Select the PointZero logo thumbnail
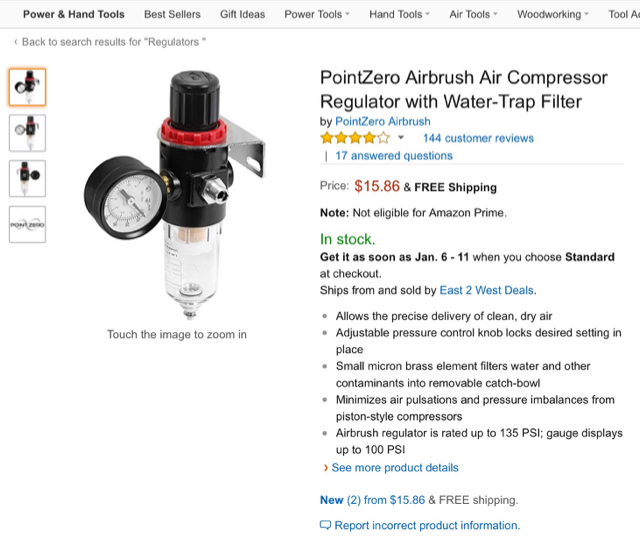The image size is (640, 553). coord(27,224)
